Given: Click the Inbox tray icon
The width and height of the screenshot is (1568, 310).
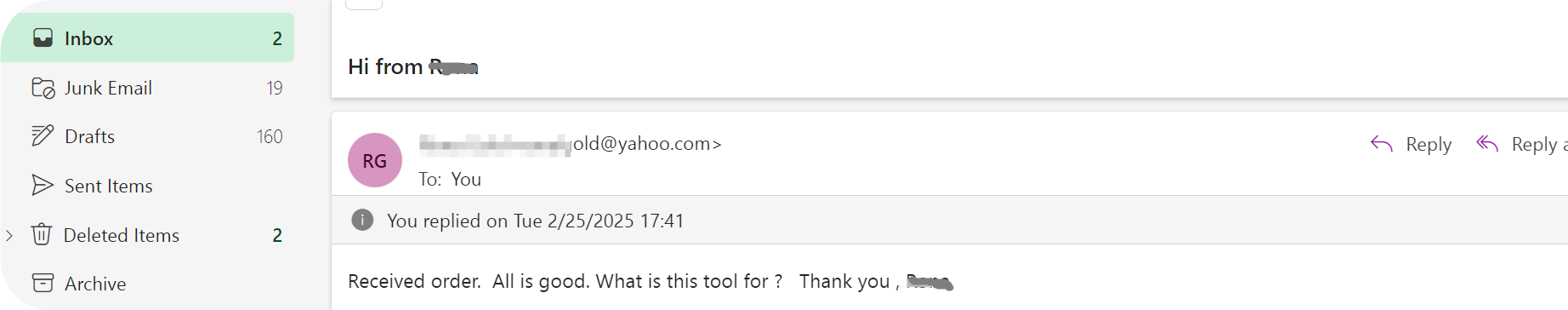Looking at the screenshot, I should (43, 38).
